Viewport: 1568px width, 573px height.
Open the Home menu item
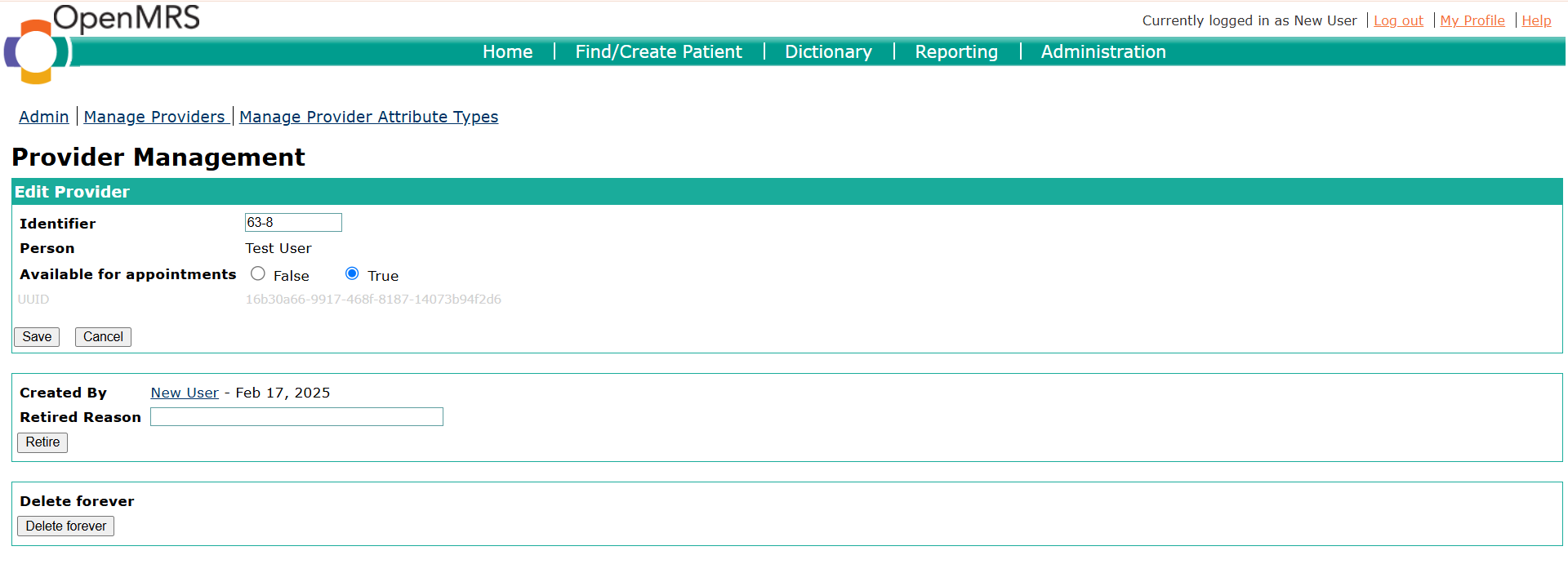pos(507,51)
